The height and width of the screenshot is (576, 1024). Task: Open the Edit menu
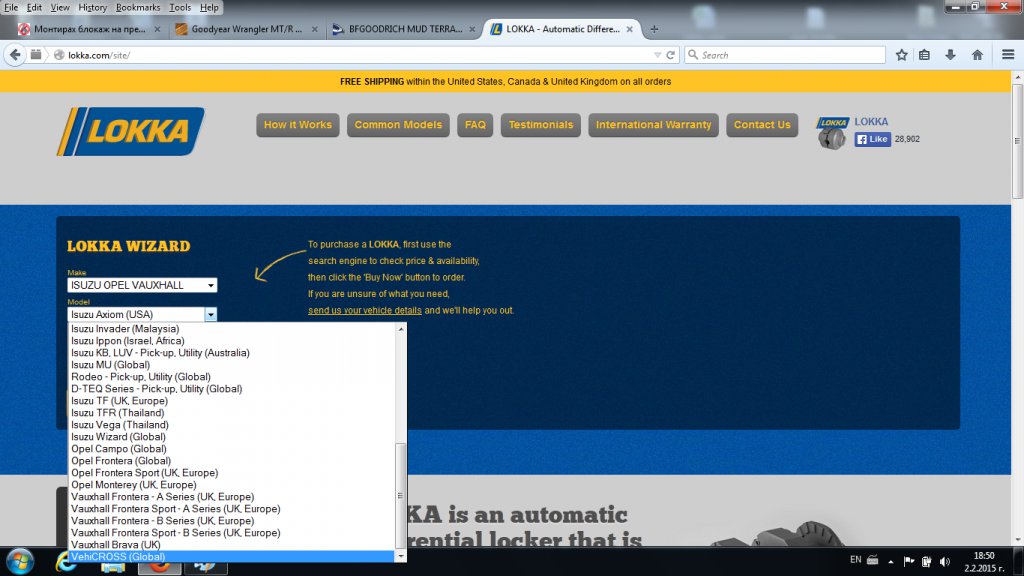click(34, 8)
